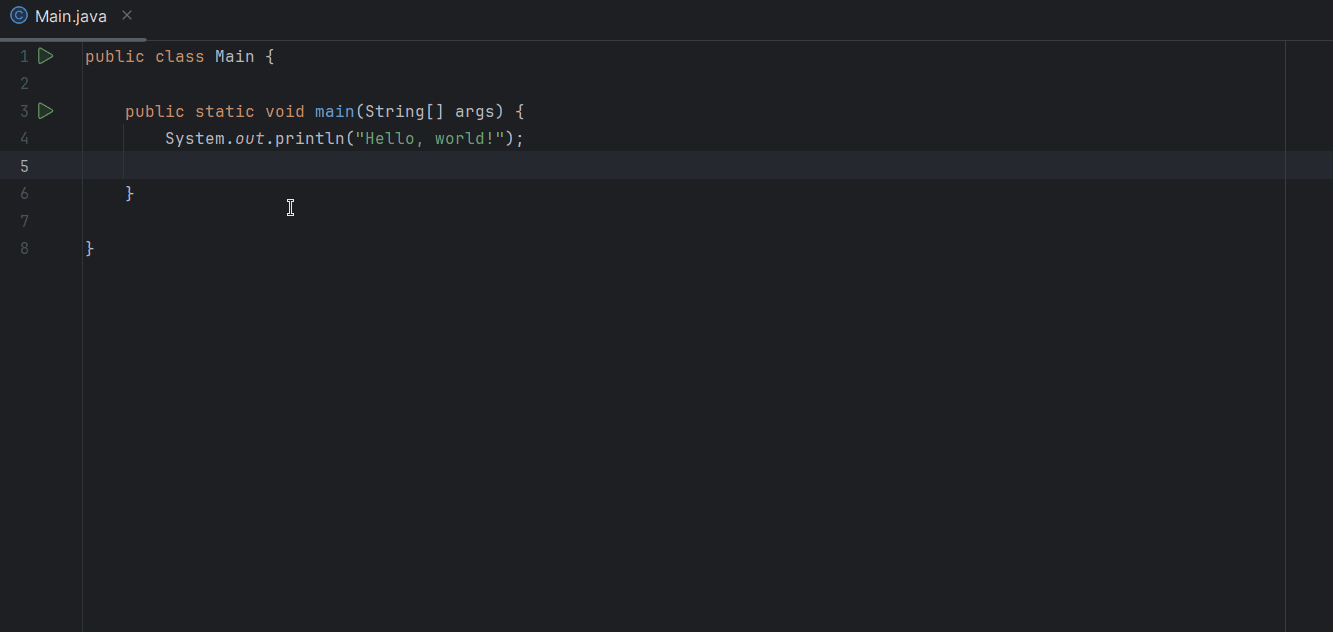
Task: Click the Java class icon on Main.java tab
Action: click(18, 16)
